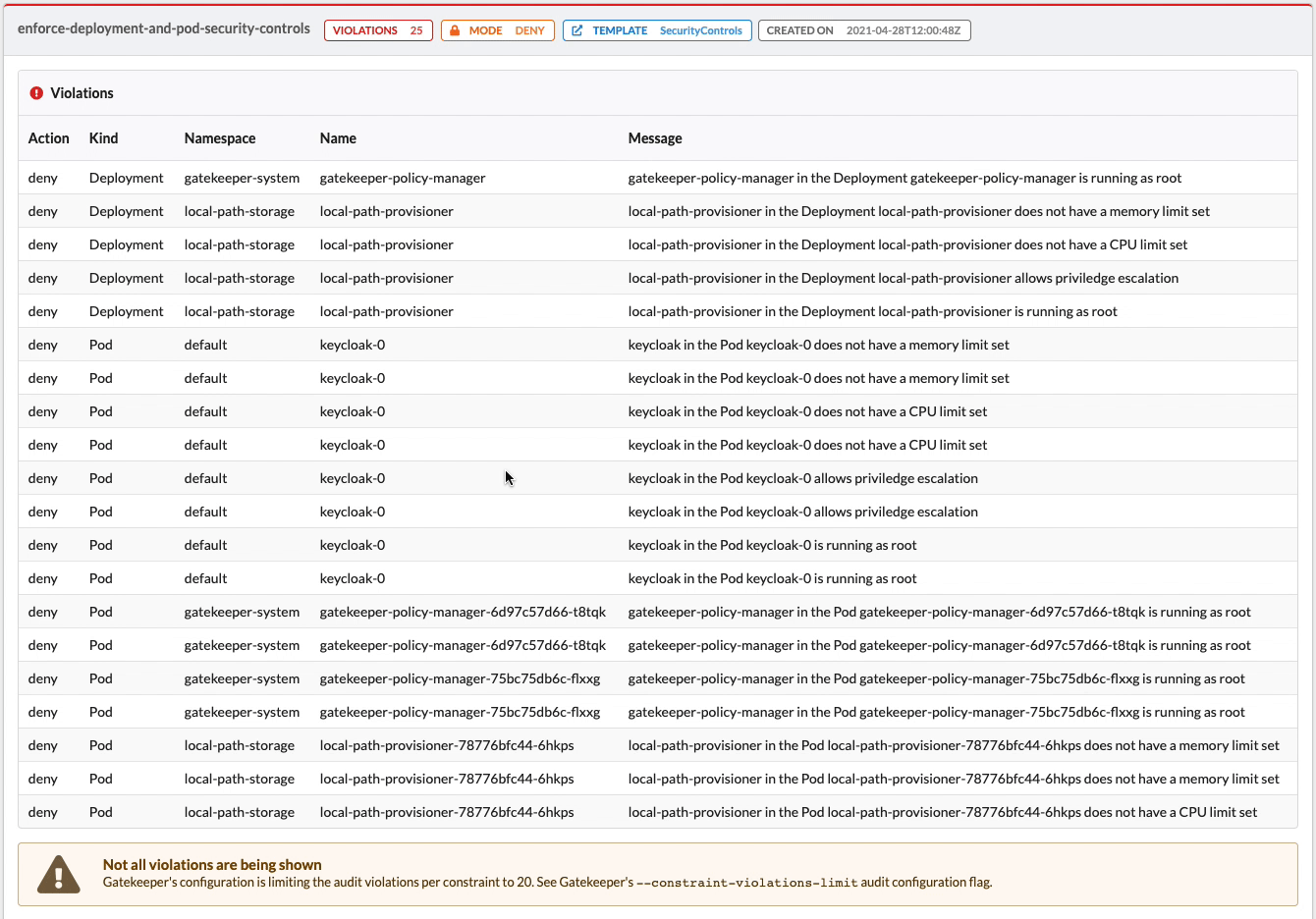Click the Violations section heading

click(82, 93)
